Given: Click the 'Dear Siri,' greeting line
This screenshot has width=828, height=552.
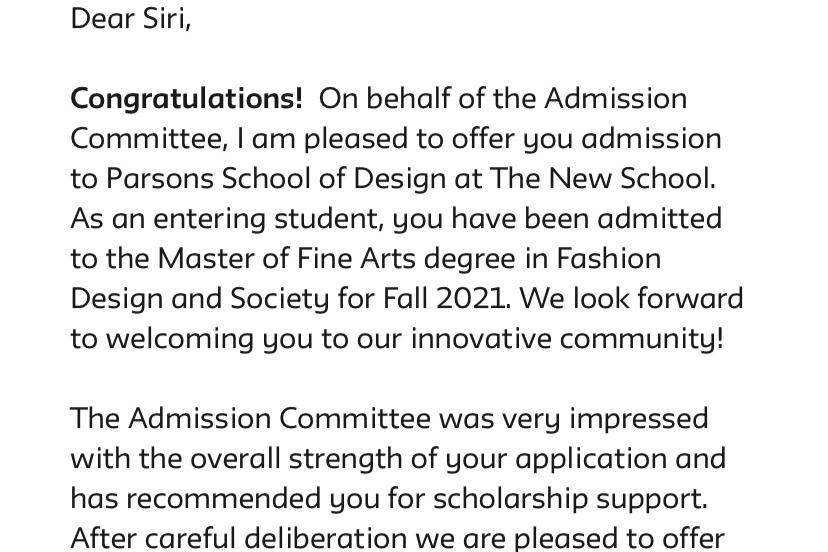Looking at the screenshot, I should coord(130,19).
